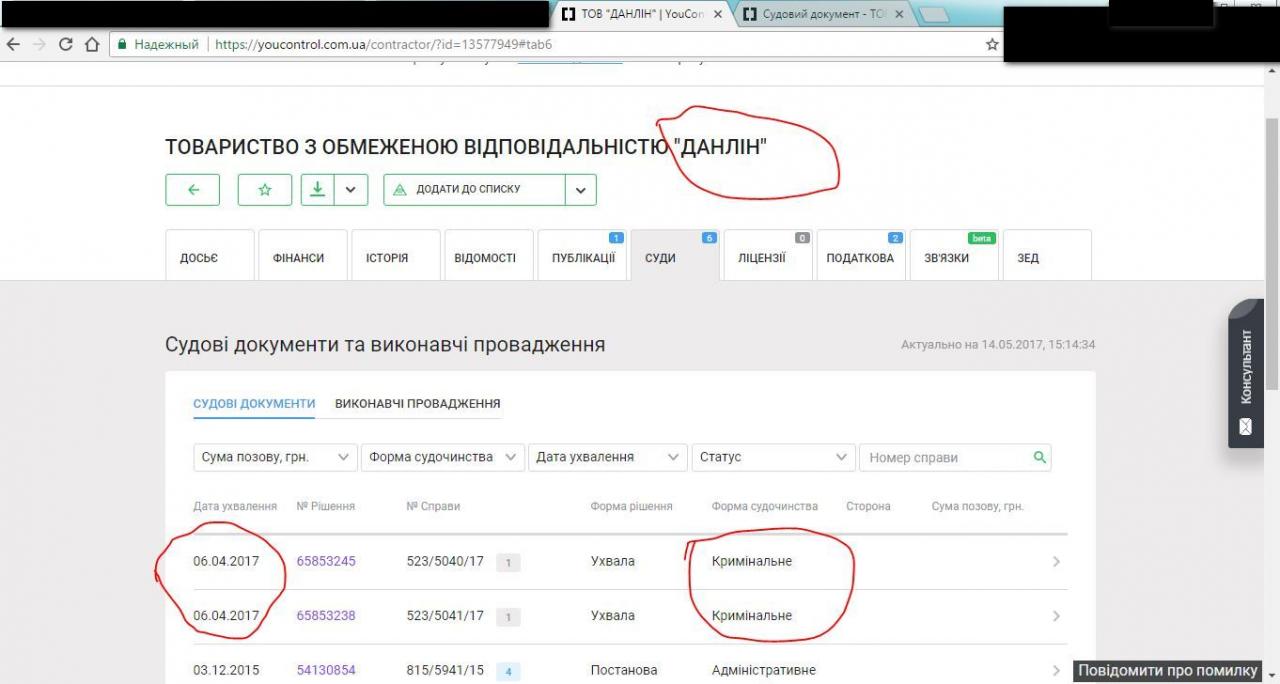Click the secure site lock icon

coord(122,44)
